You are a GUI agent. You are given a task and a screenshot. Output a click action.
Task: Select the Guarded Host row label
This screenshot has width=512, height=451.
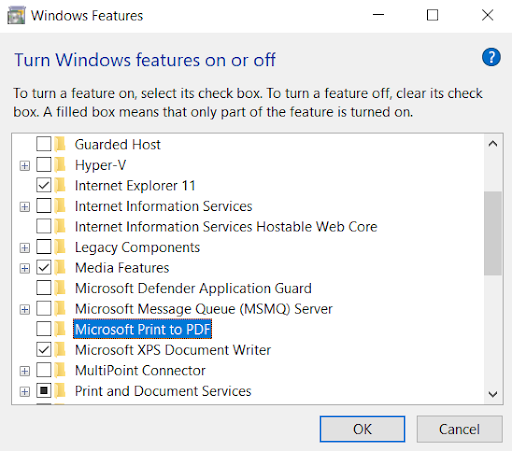[118, 144]
